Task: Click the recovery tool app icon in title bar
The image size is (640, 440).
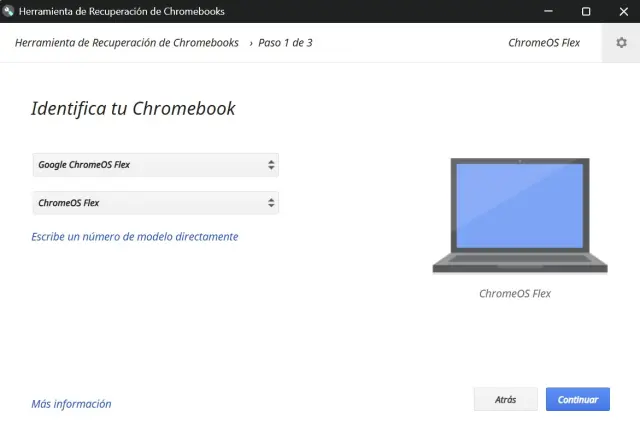Action: point(9,11)
